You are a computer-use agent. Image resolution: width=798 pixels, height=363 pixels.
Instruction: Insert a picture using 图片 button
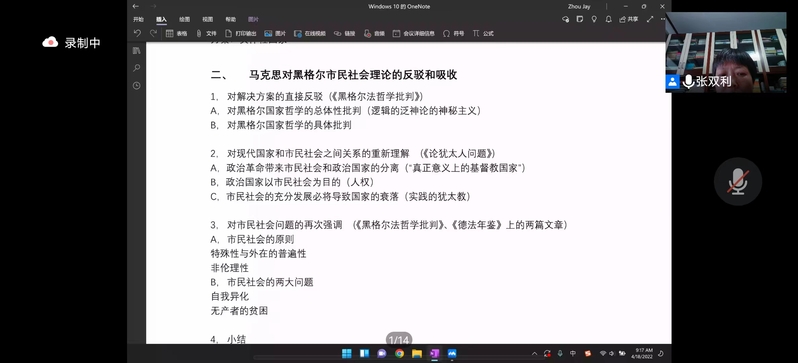[x=275, y=34]
